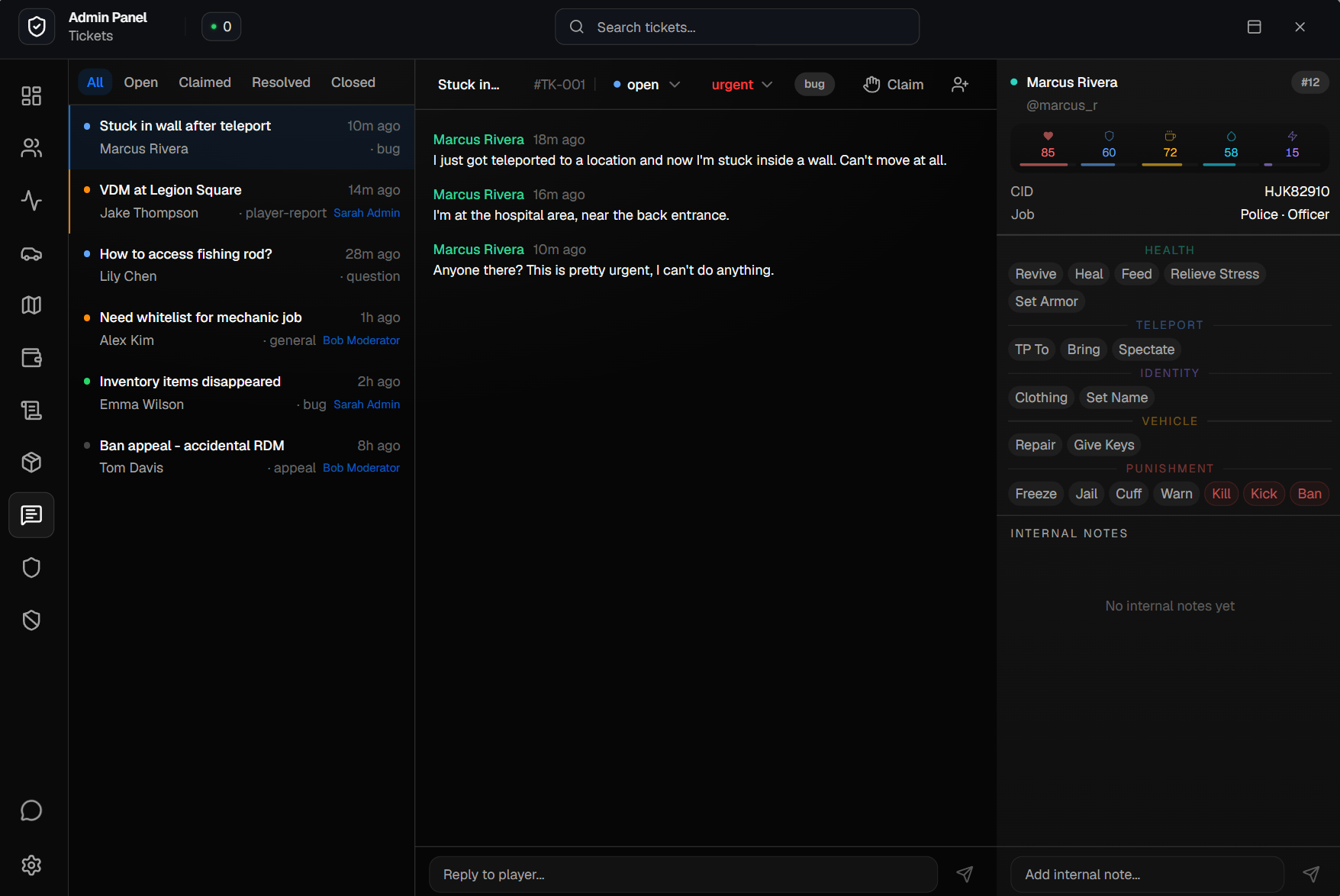The width and height of the screenshot is (1340, 896).
Task: Click the vehicles car icon in sidebar
Action: coord(31,253)
